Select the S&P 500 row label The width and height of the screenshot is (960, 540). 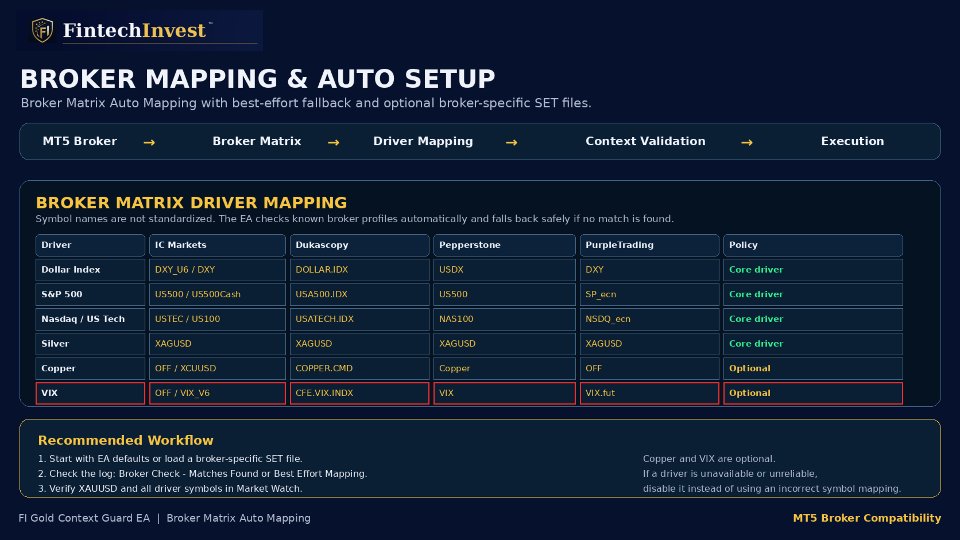coord(90,294)
